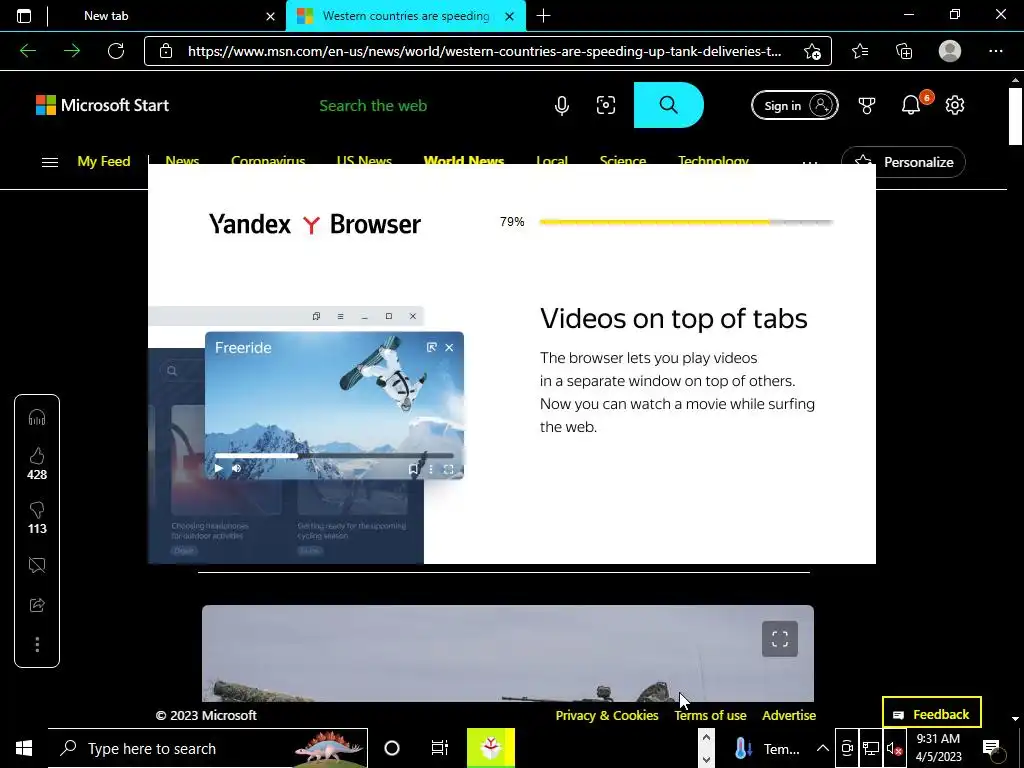View site information lock icon

[x=166, y=51]
